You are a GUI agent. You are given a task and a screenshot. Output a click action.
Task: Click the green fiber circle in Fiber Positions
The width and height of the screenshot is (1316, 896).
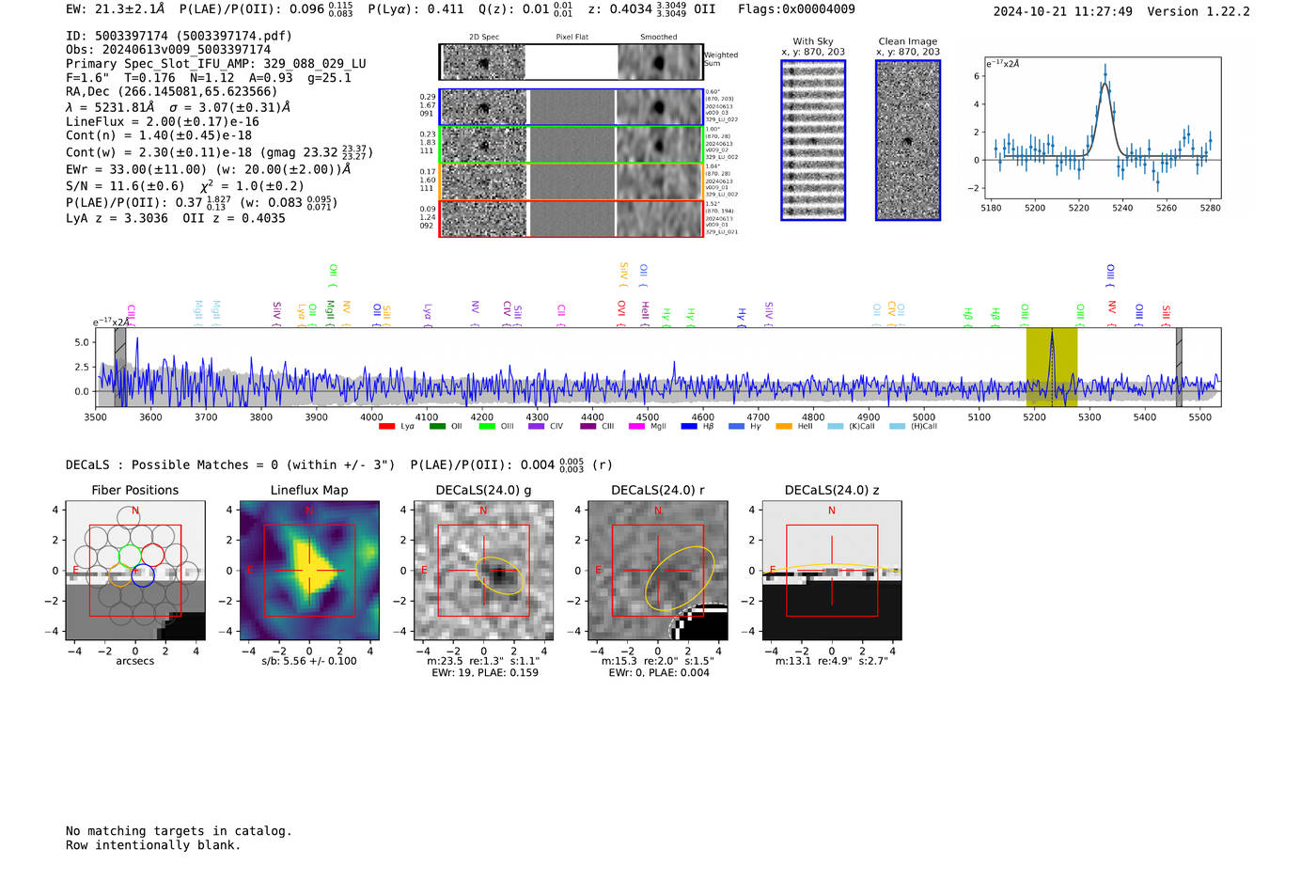130,556
